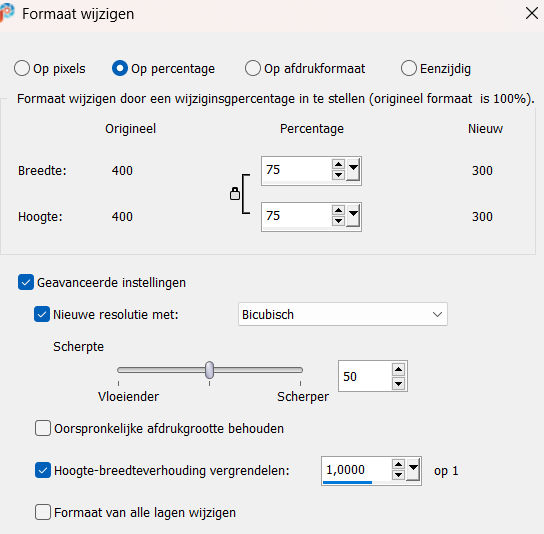544x534 pixels.
Task: Open the Bicubisch resampling dropdown
Action: point(343,314)
